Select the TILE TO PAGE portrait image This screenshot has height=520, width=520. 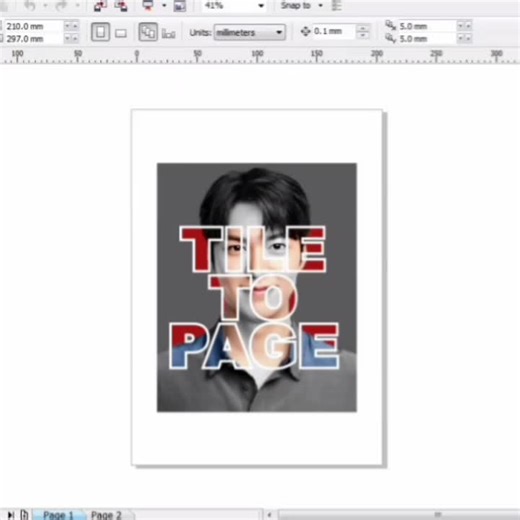tap(257, 287)
